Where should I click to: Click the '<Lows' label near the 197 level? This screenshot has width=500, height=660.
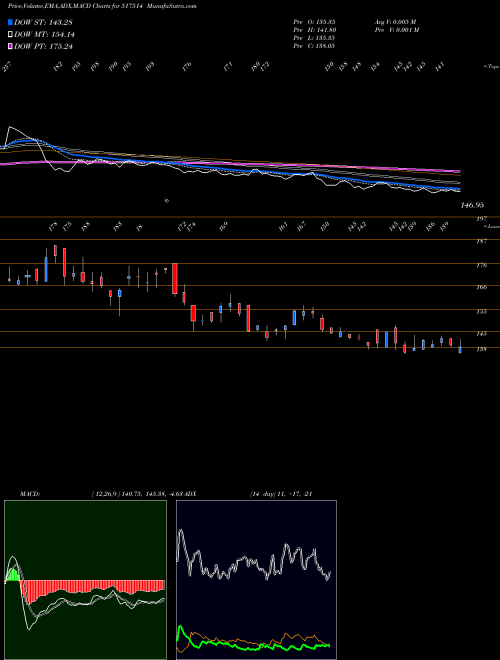(x=491, y=226)
